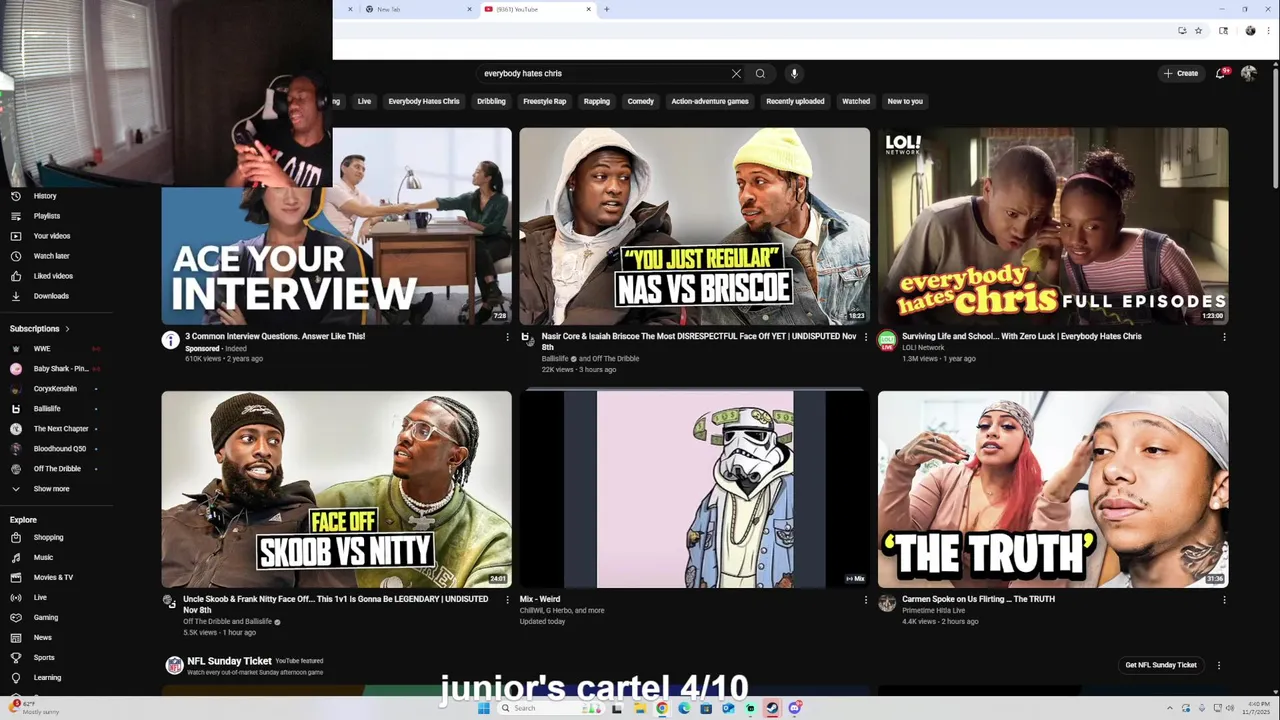The image size is (1280, 720).
Task: Open Steam from the taskbar
Action: click(772, 708)
